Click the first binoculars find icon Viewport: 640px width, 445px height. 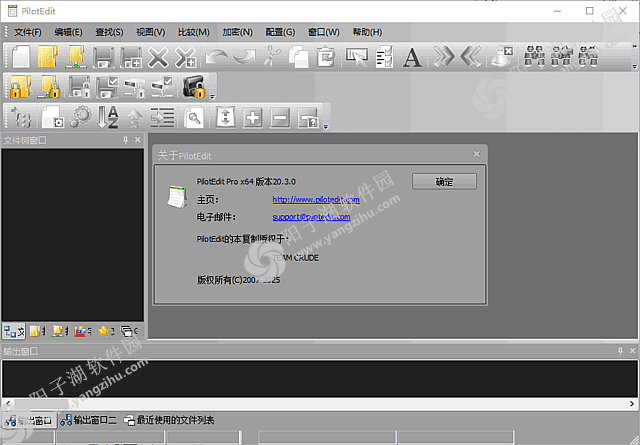pyautogui.click(x=534, y=57)
